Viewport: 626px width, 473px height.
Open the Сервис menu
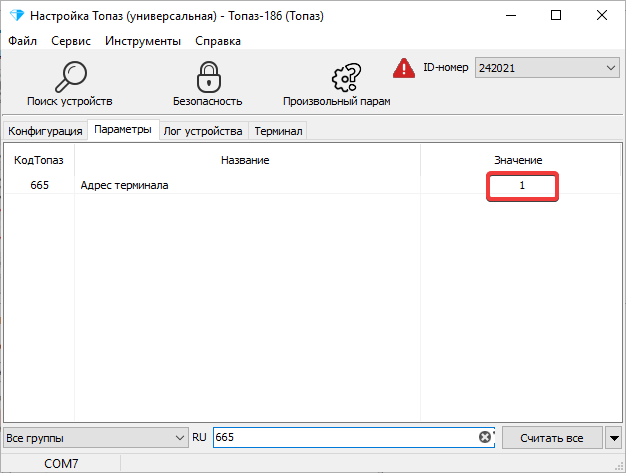[71, 41]
